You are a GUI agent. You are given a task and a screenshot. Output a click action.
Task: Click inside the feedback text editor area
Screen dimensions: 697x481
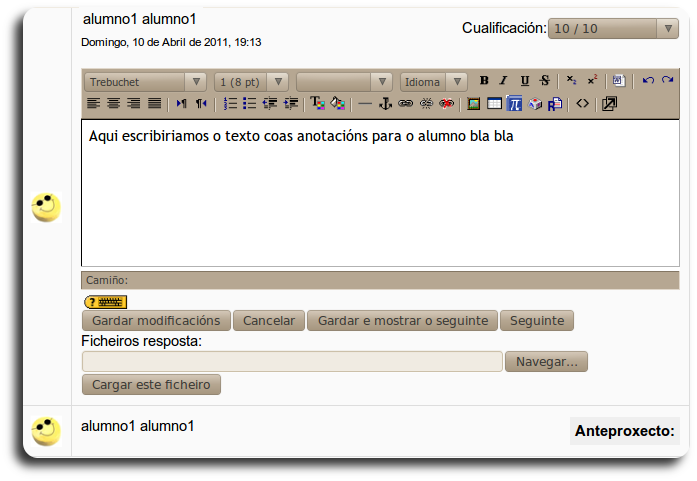[x=381, y=193]
